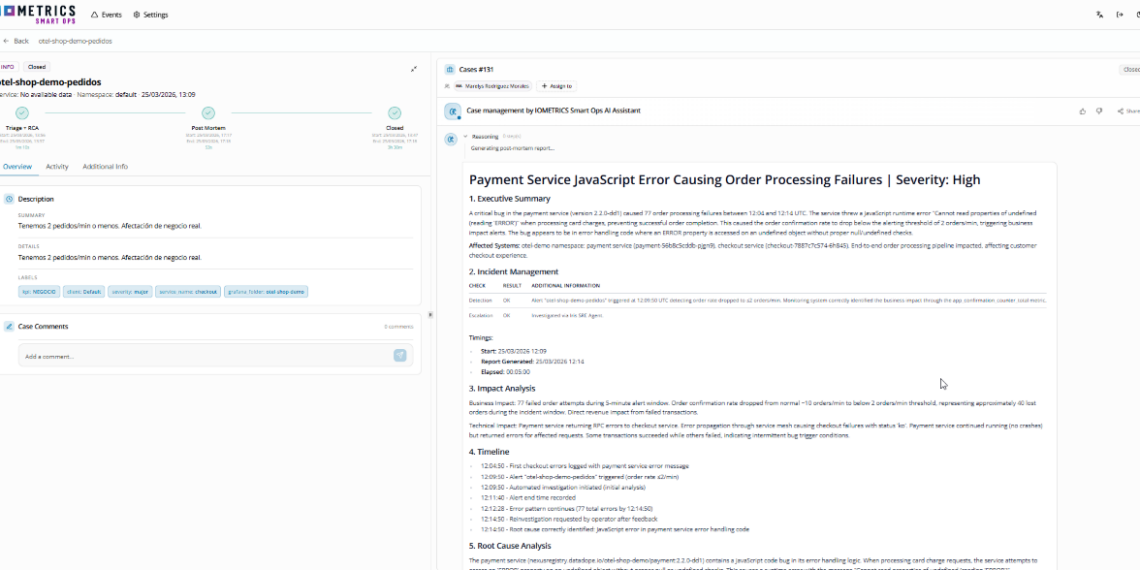Screen dimensions: 1140x570
Task: Open the Additional Info tab
Action: (x=105, y=167)
